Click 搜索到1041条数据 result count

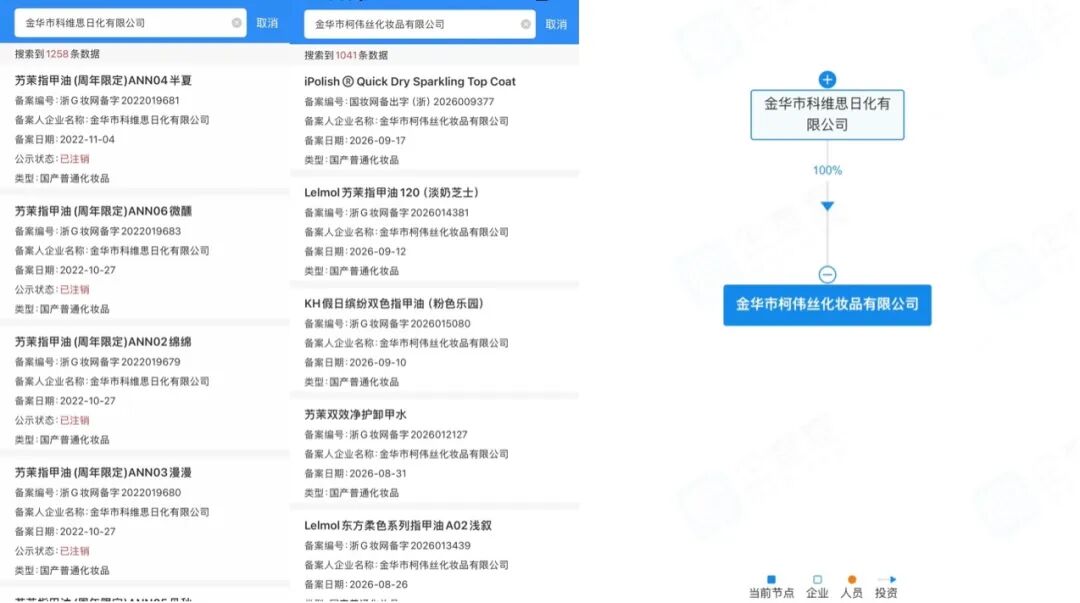346,55
